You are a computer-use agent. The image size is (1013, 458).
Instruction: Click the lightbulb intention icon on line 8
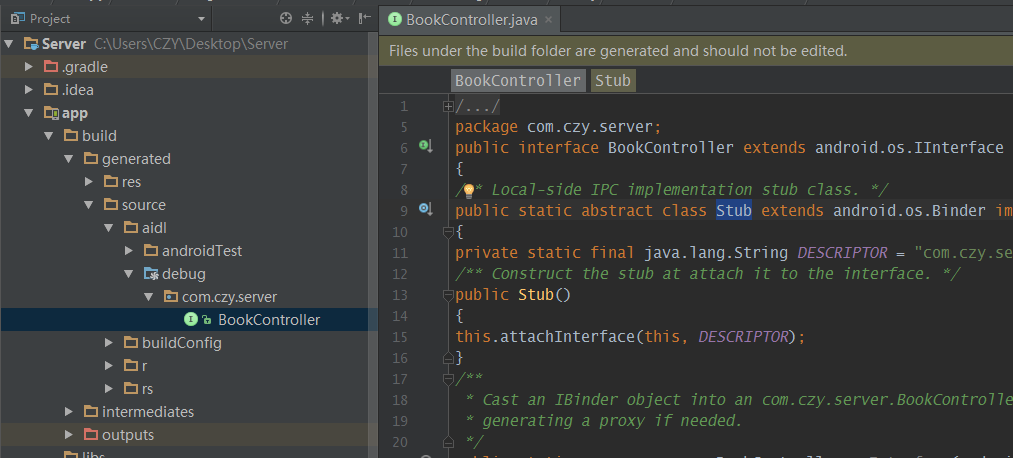click(x=468, y=191)
